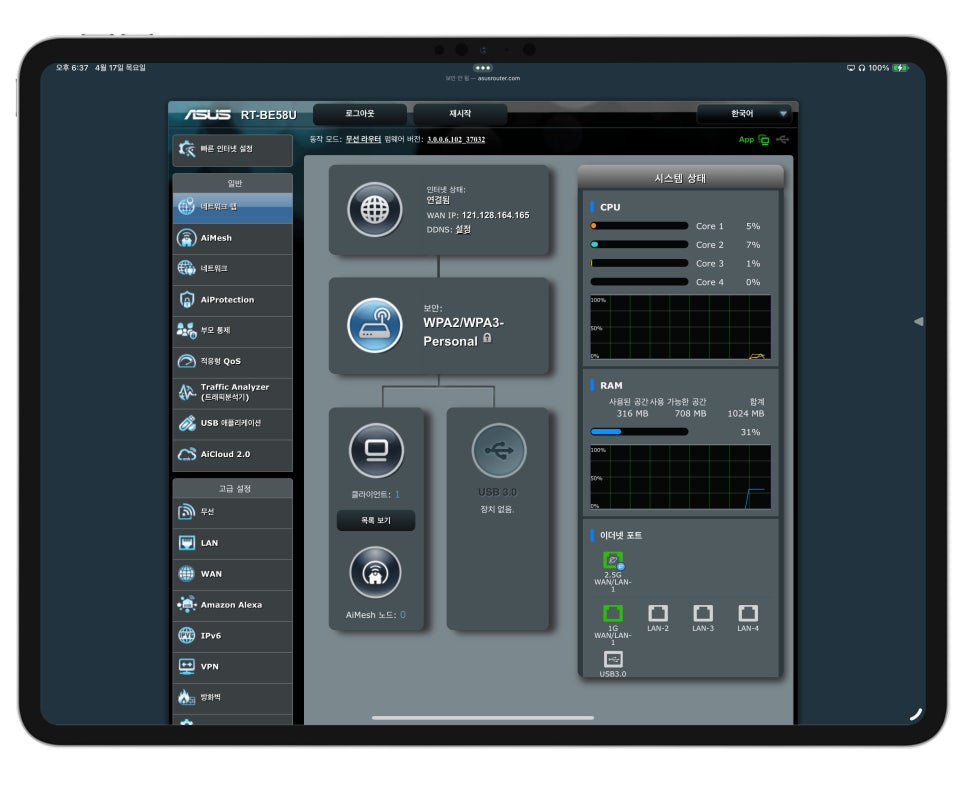Click the 무선 라우터 operation mode link
Image resolution: width=966 pixels, height=785 pixels.
pos(363,140)
